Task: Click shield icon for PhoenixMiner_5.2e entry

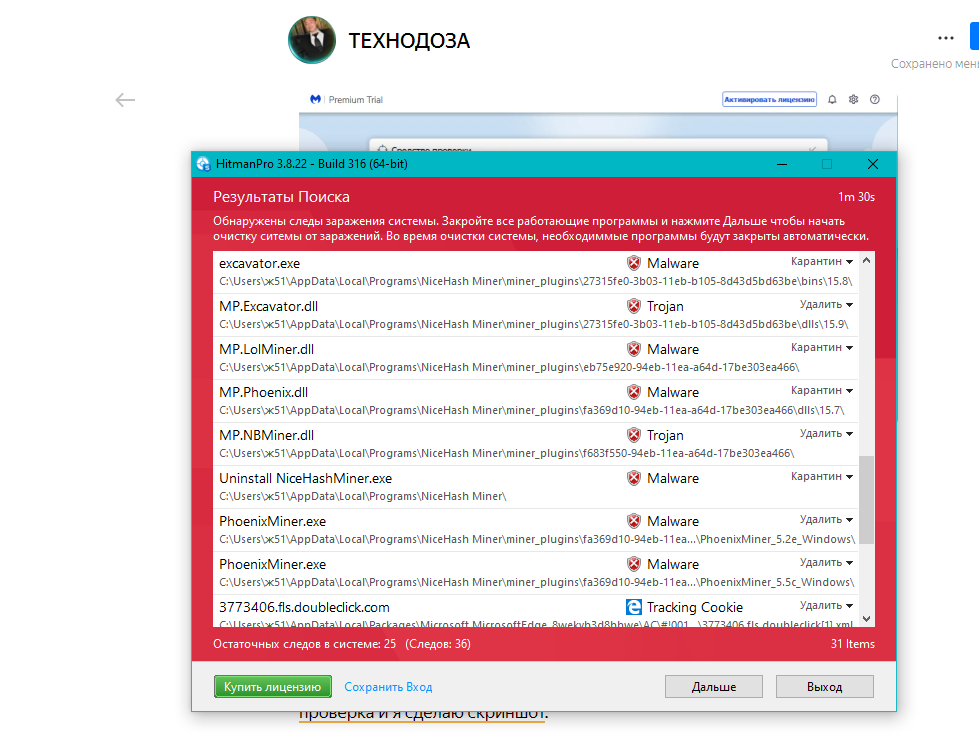Action: pyautogui.click(x=634, y=521)
